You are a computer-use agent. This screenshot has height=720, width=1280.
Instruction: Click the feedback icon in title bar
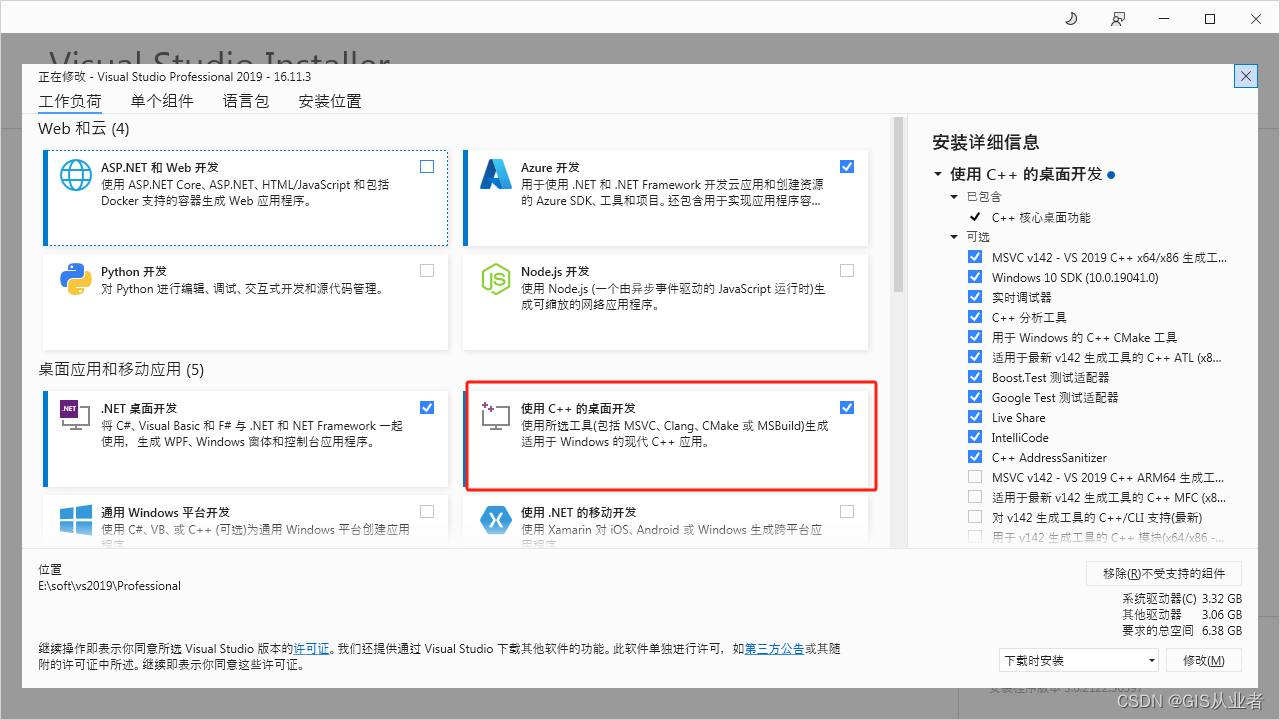pos(1117,19)
